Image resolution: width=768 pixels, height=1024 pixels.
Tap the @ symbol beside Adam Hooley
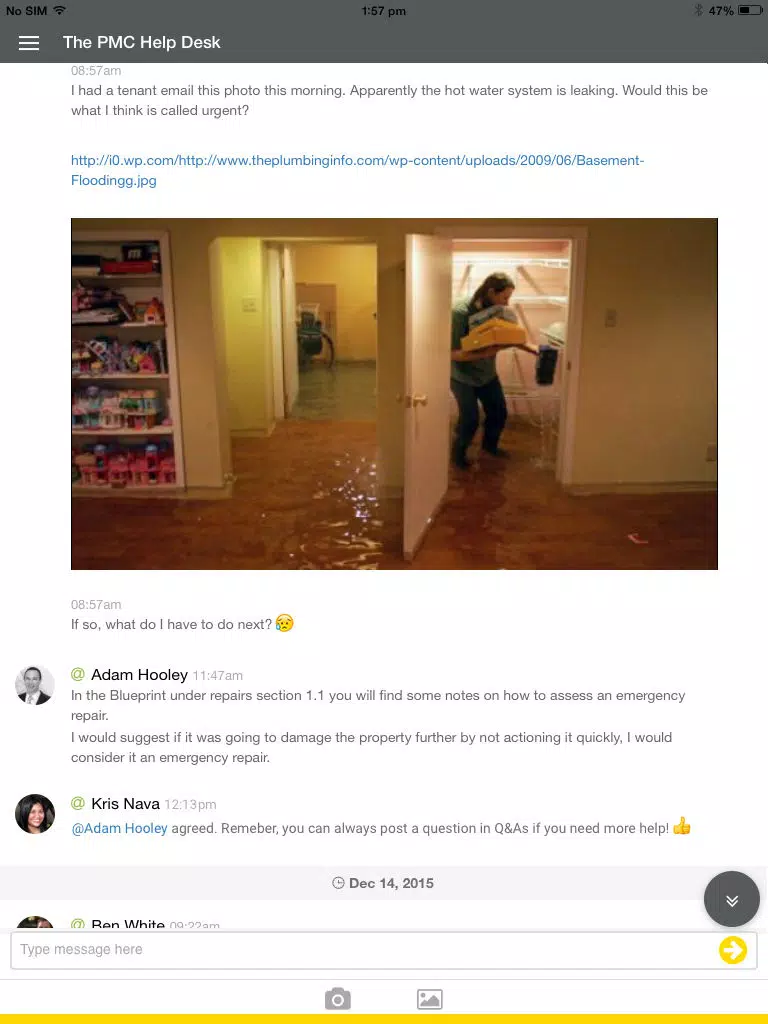pos(78,674)
